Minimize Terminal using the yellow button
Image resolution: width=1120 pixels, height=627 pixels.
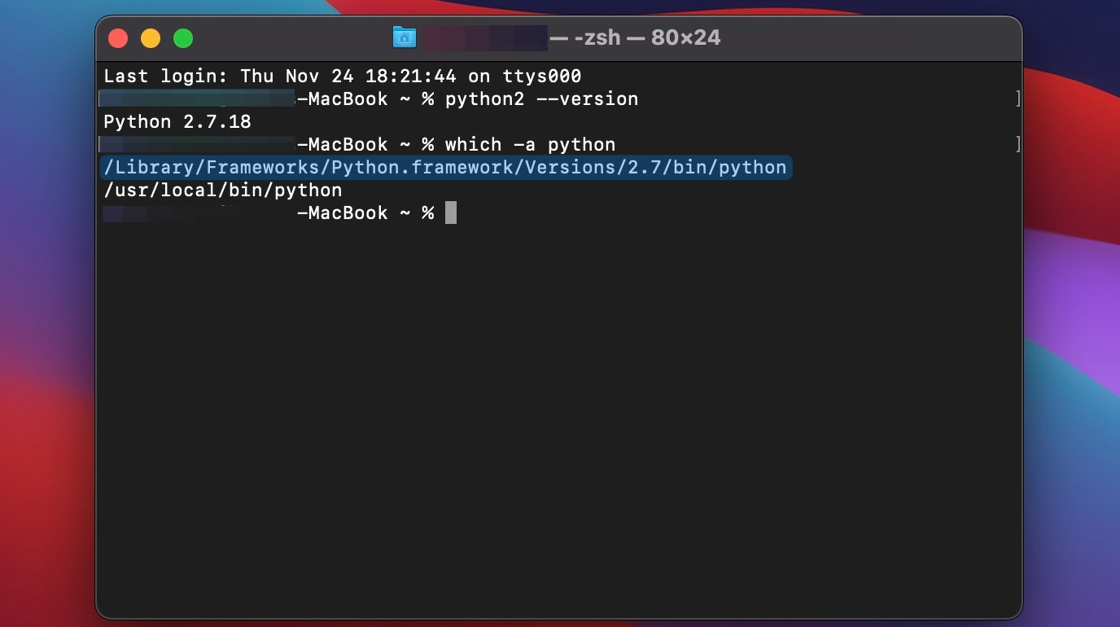[151, 39]
